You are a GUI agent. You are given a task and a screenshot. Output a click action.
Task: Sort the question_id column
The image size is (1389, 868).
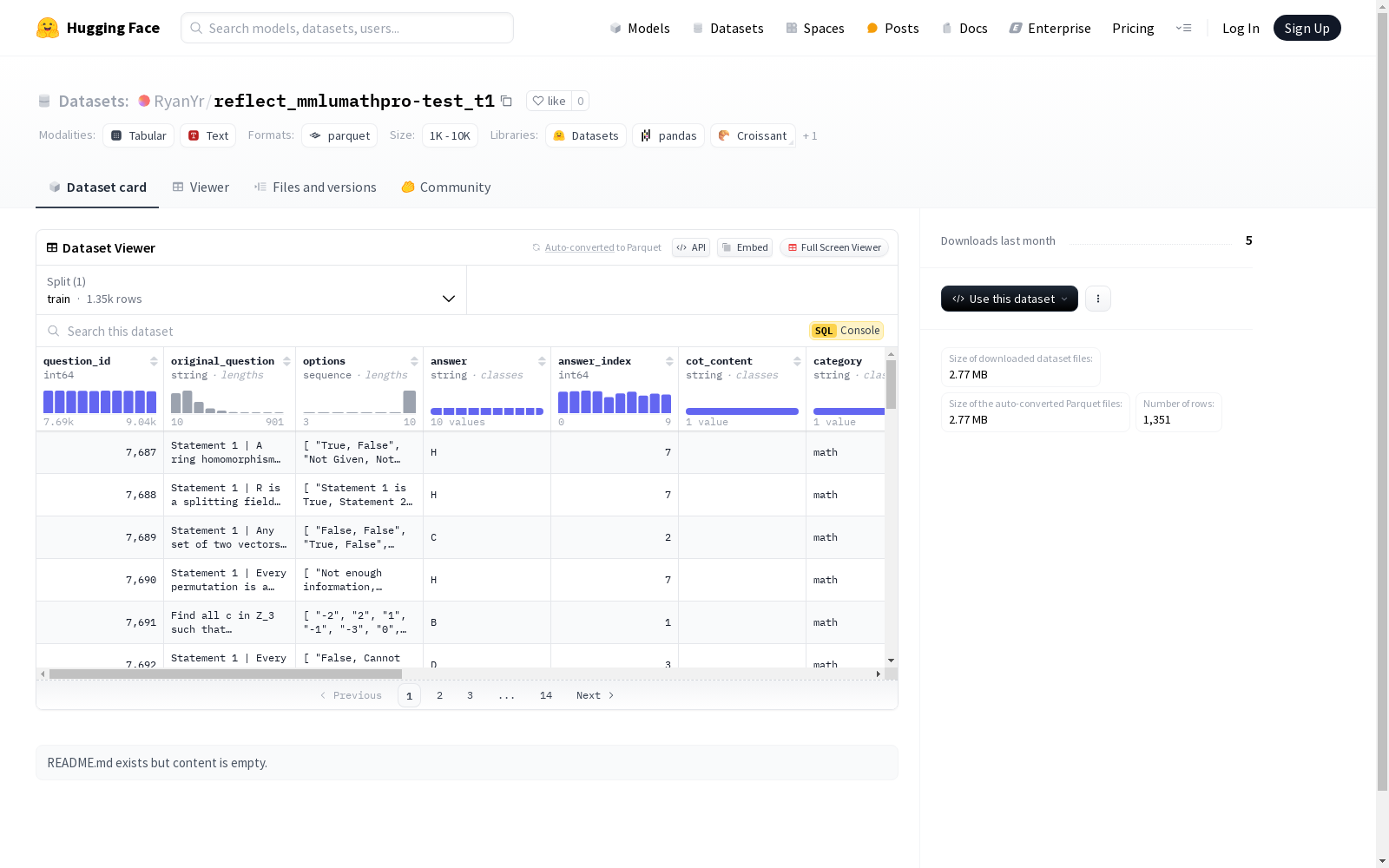tap(154, 361)
